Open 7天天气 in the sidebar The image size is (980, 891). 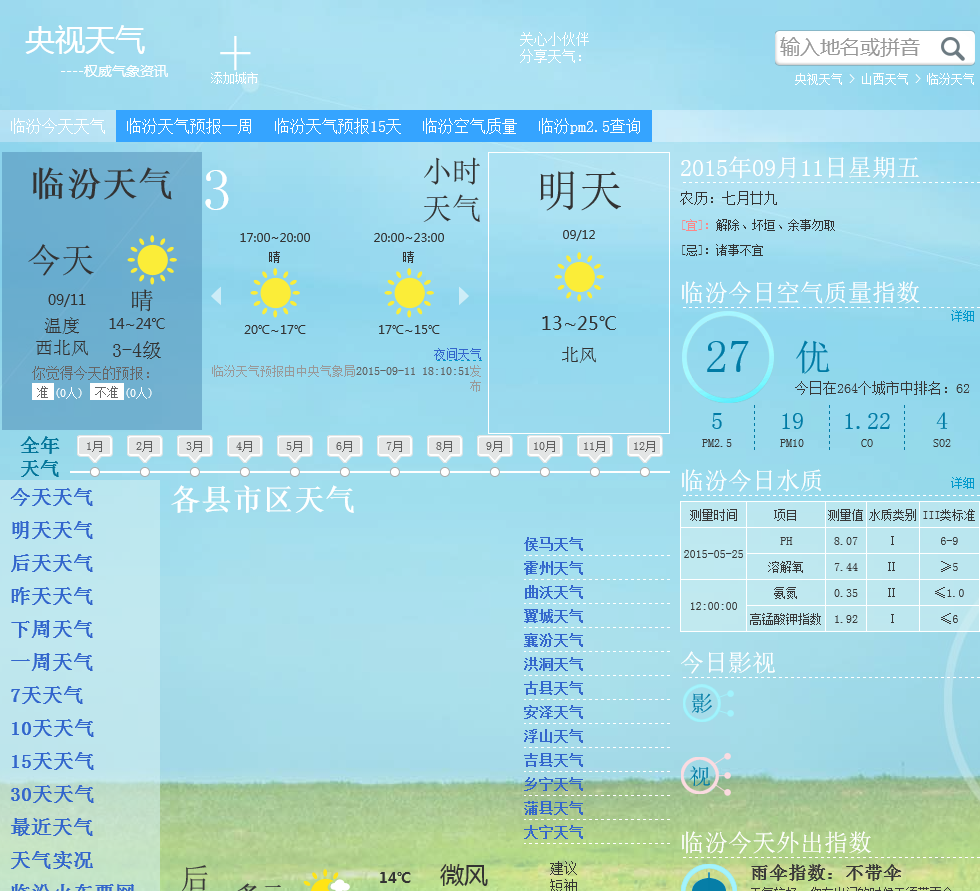[x=47, y=695]
